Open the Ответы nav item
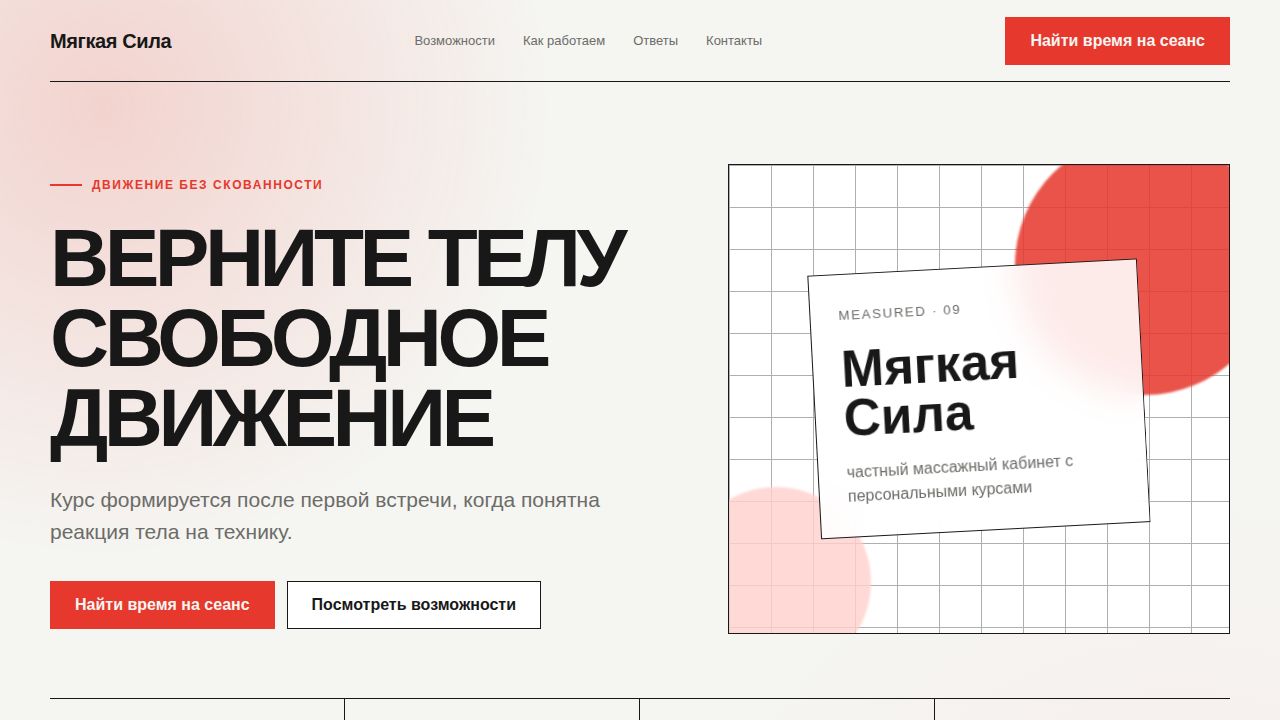The image size is (1280, 720). tap(655, 41)
